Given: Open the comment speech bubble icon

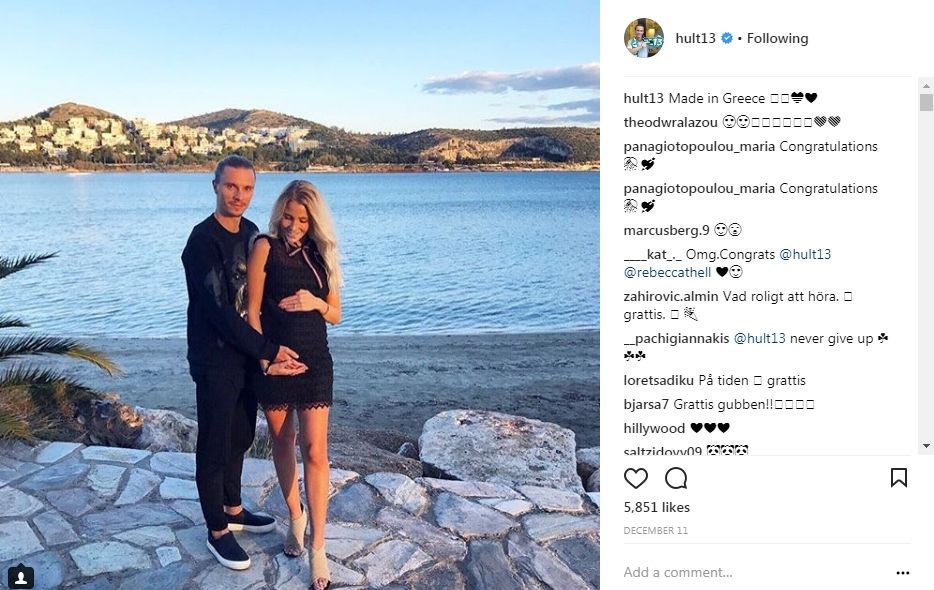Looking at the screenshot, I should 676,478.
